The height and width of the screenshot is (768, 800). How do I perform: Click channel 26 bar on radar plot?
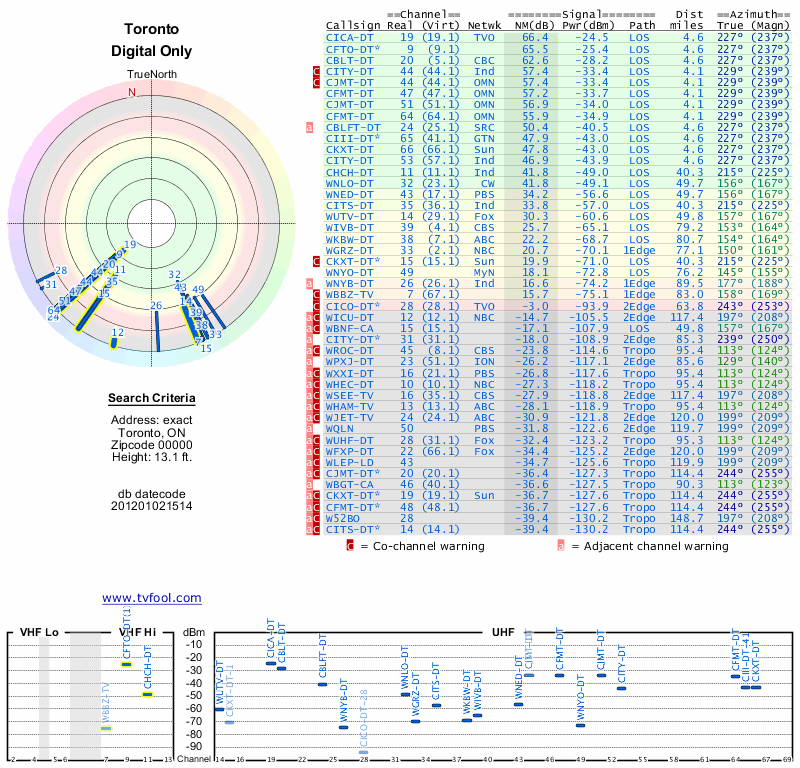[157, 331]
